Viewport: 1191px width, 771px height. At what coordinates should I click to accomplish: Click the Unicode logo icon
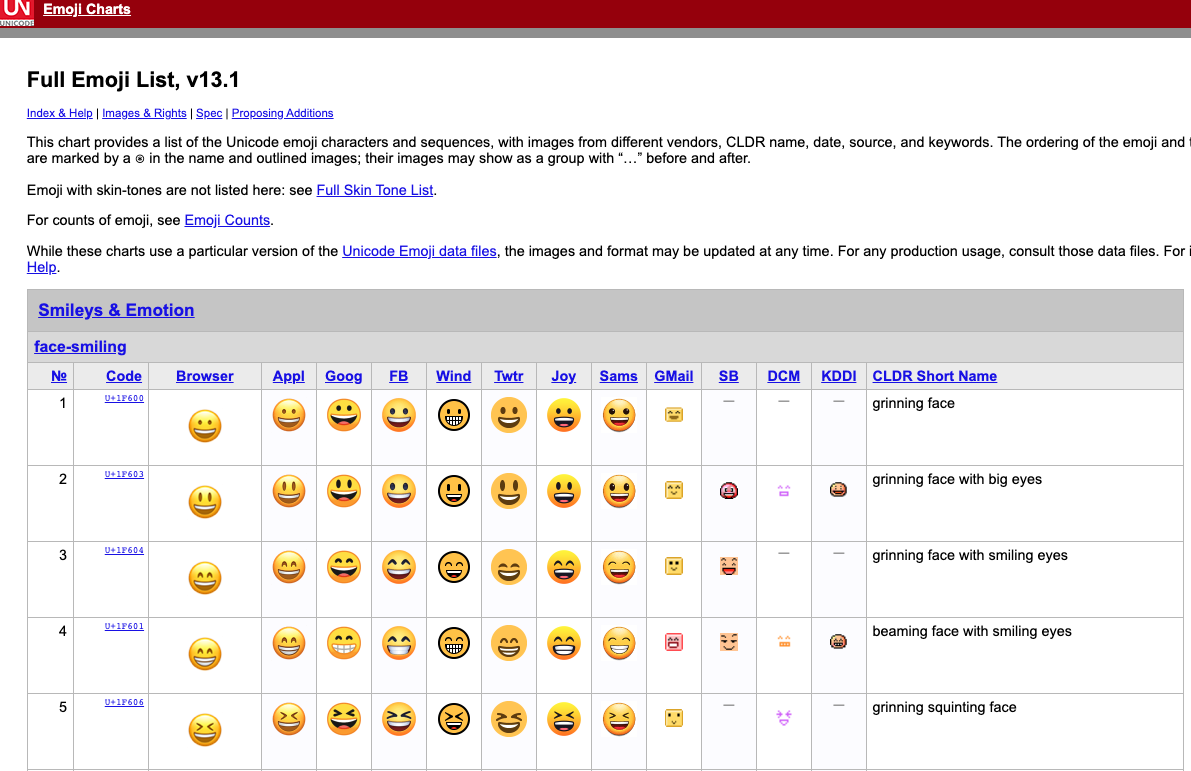tap(18, 13)
